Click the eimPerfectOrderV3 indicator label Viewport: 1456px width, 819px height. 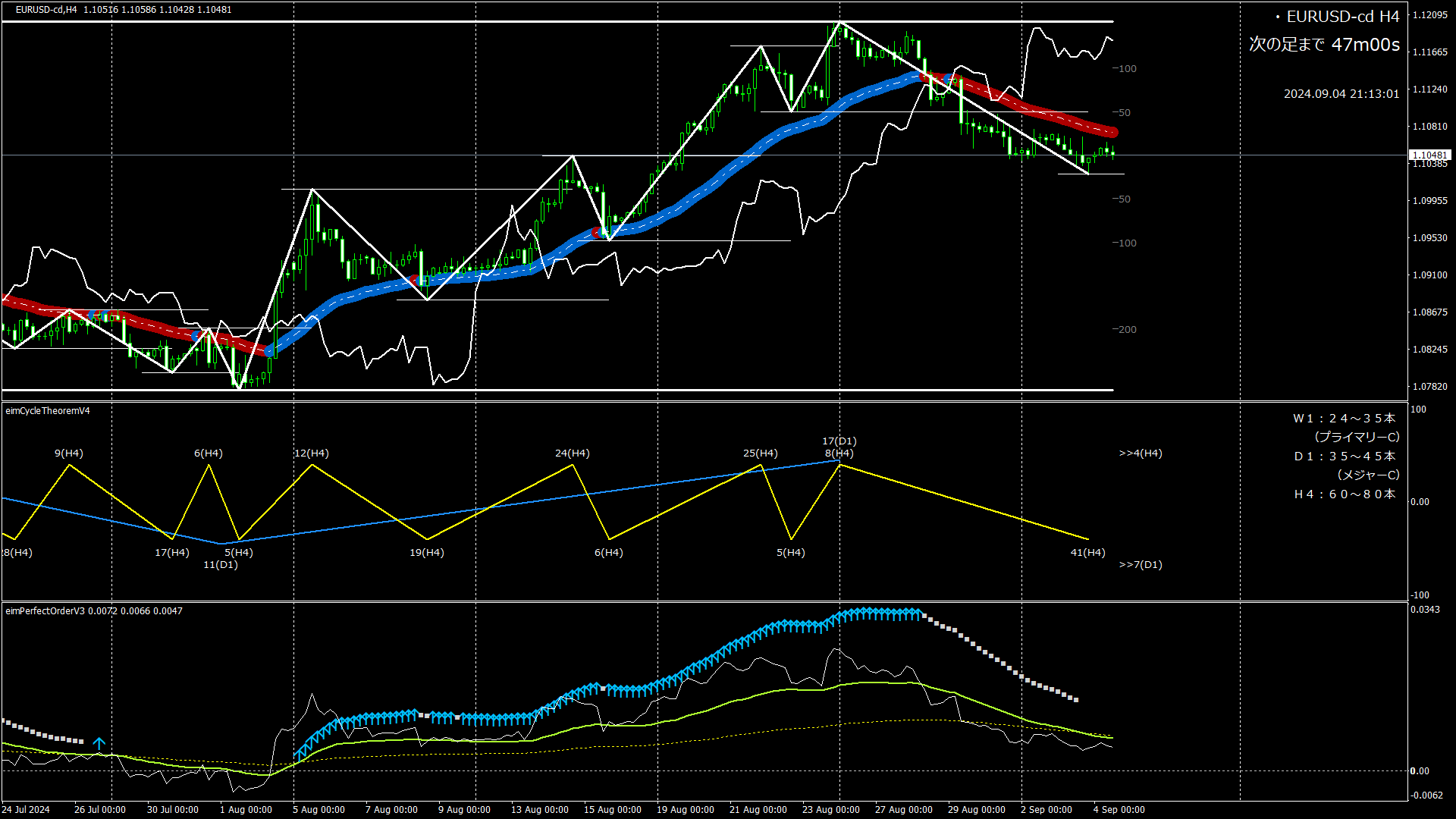tap(45, 611)
